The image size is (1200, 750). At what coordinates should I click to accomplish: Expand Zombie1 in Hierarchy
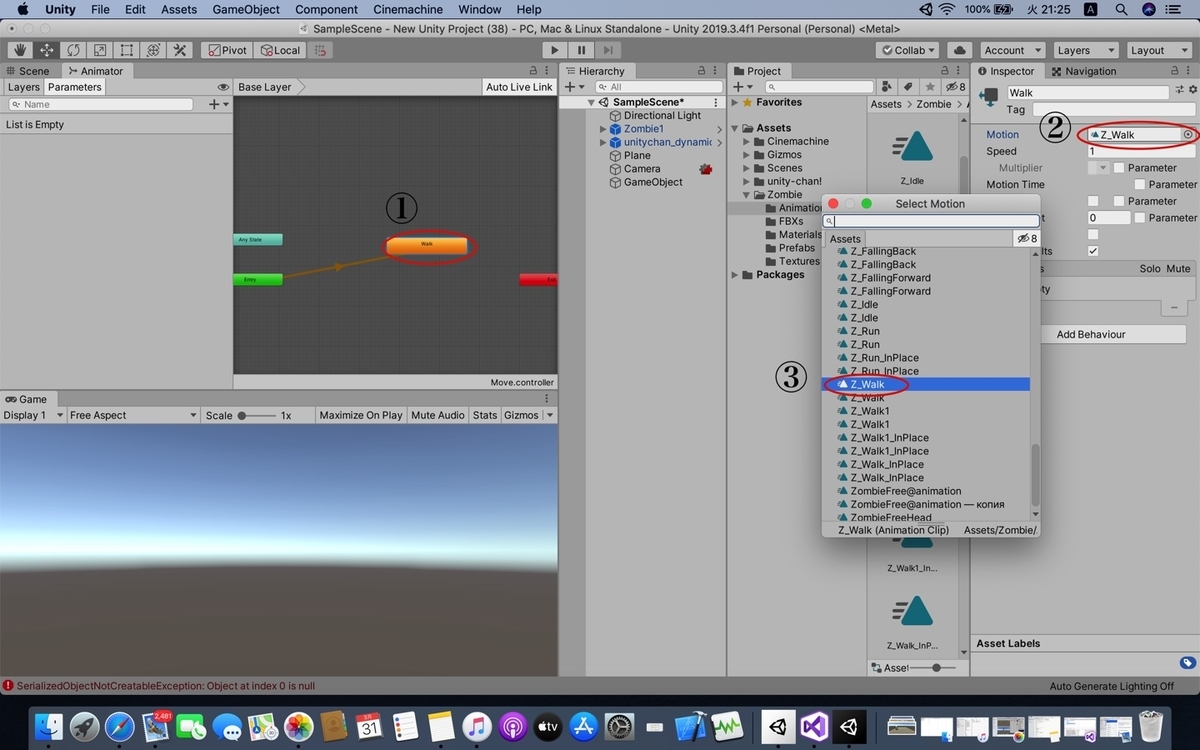[x=603, y=129]
